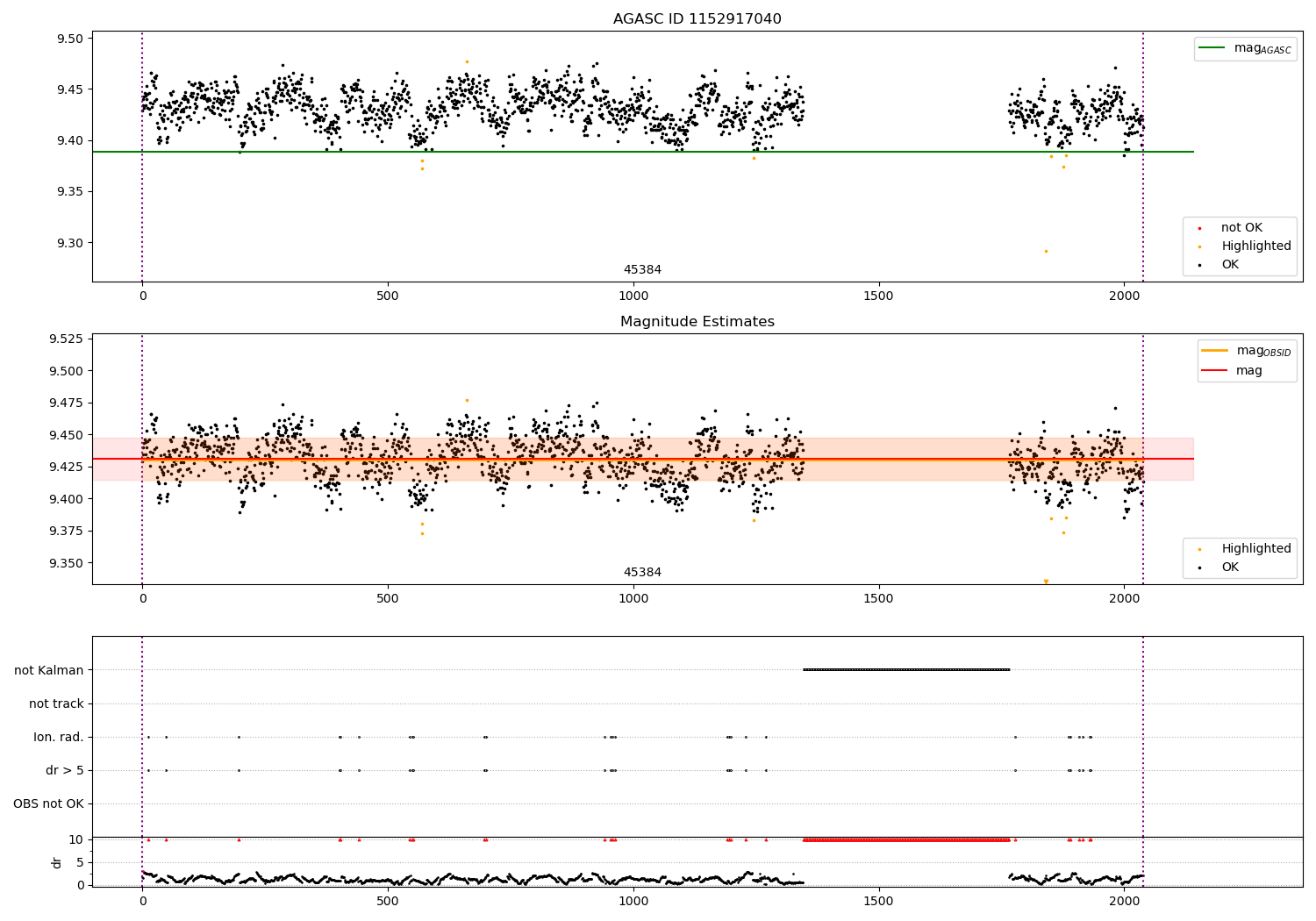1316x921 pixels.
Task: Click the '45384' label in the top plot
Action: point(642,270)
